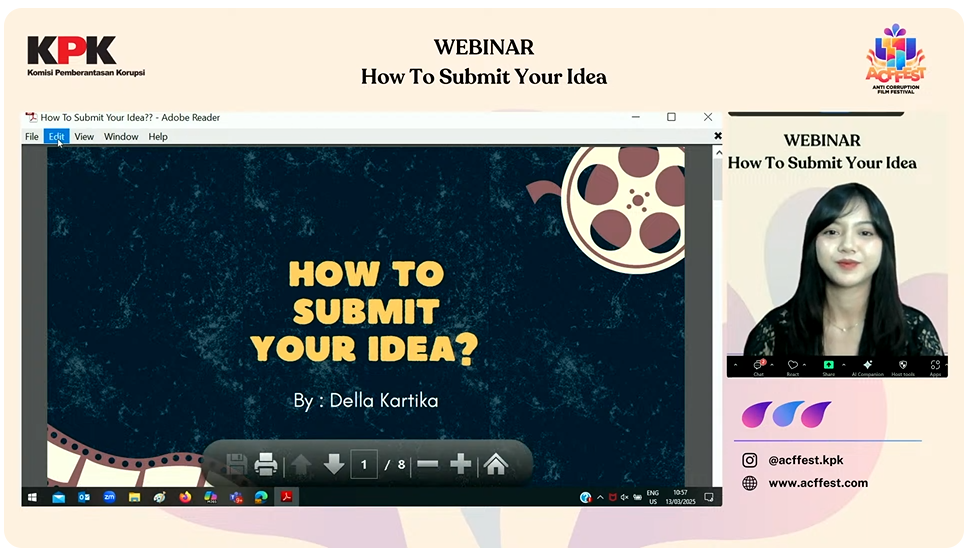The width and height of the screenshot is (970, 553).
Task: Click the vertical scrollbar thumb in the PDF viewer
Action: point(718,179)
